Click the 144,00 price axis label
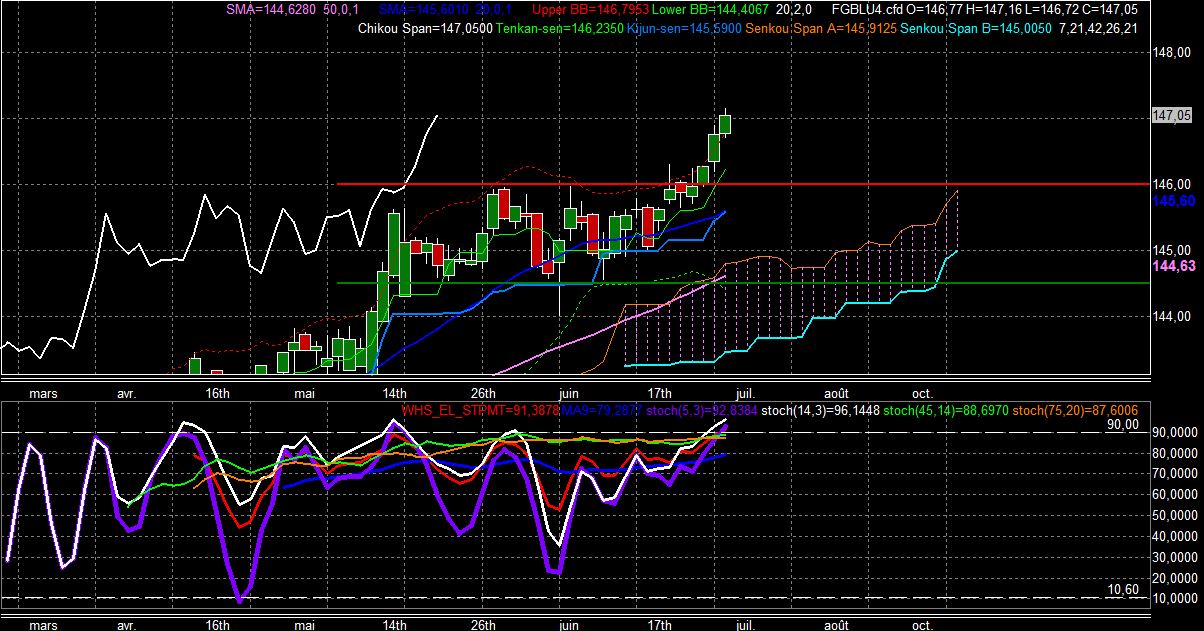The width and height of the screenshot is (1204, 631). click(1170, 316)
